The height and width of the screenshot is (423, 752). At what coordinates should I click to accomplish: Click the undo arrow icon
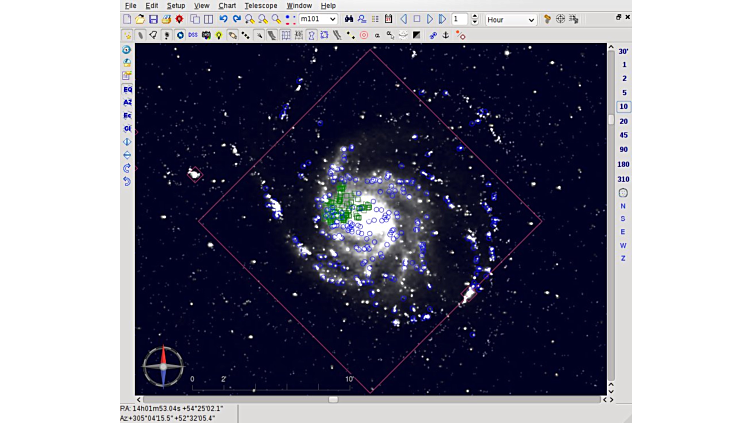click(x=223, y=19)
